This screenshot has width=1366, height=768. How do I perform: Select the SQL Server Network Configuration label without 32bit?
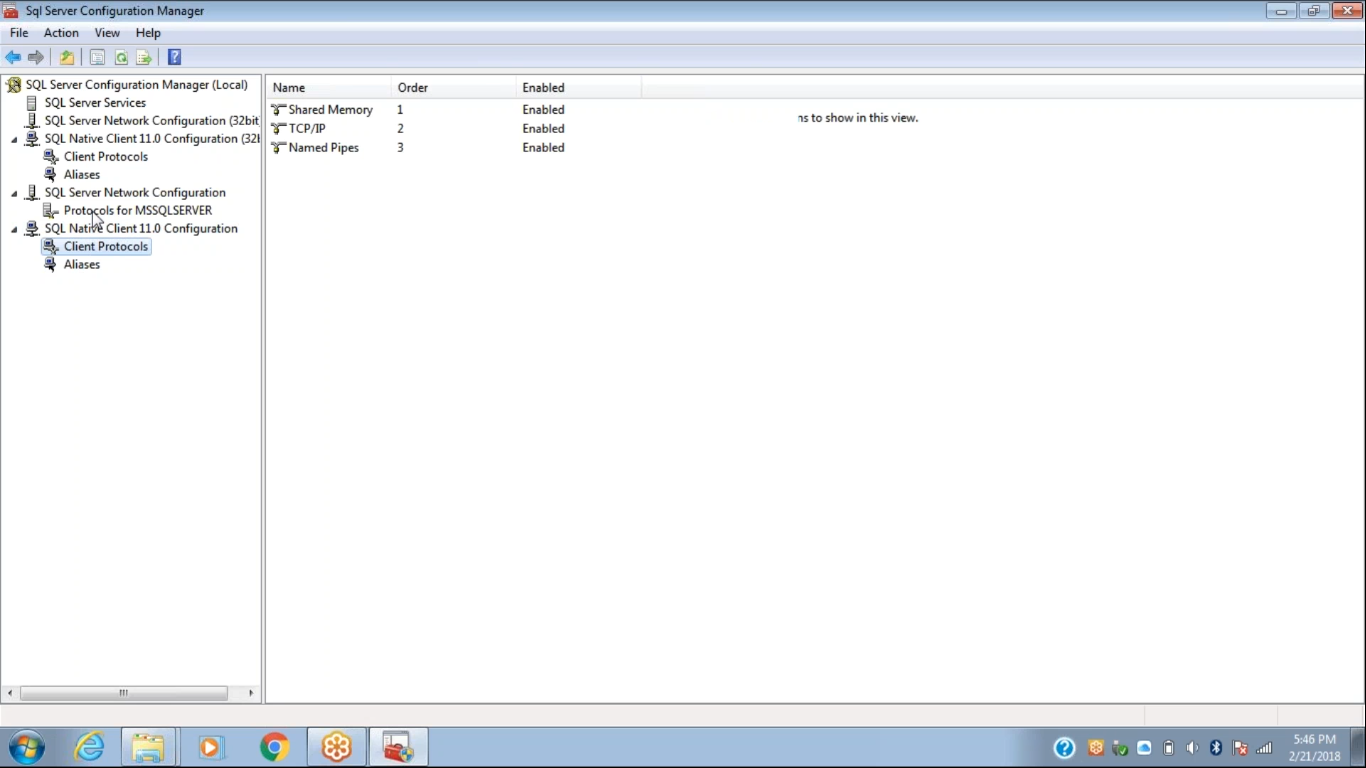tap(135, 193)
